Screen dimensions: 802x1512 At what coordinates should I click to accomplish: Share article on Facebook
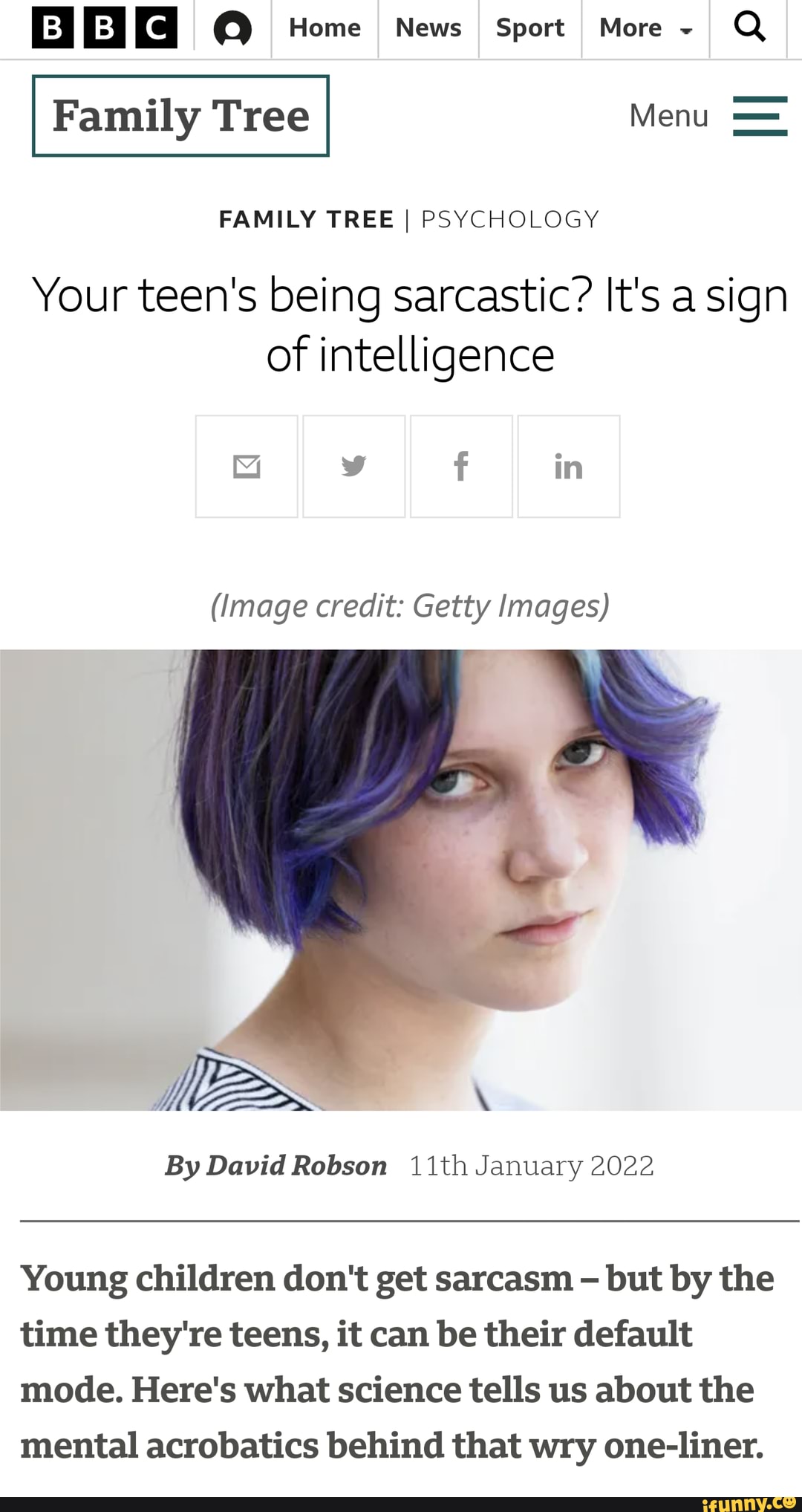click(461, 466)
